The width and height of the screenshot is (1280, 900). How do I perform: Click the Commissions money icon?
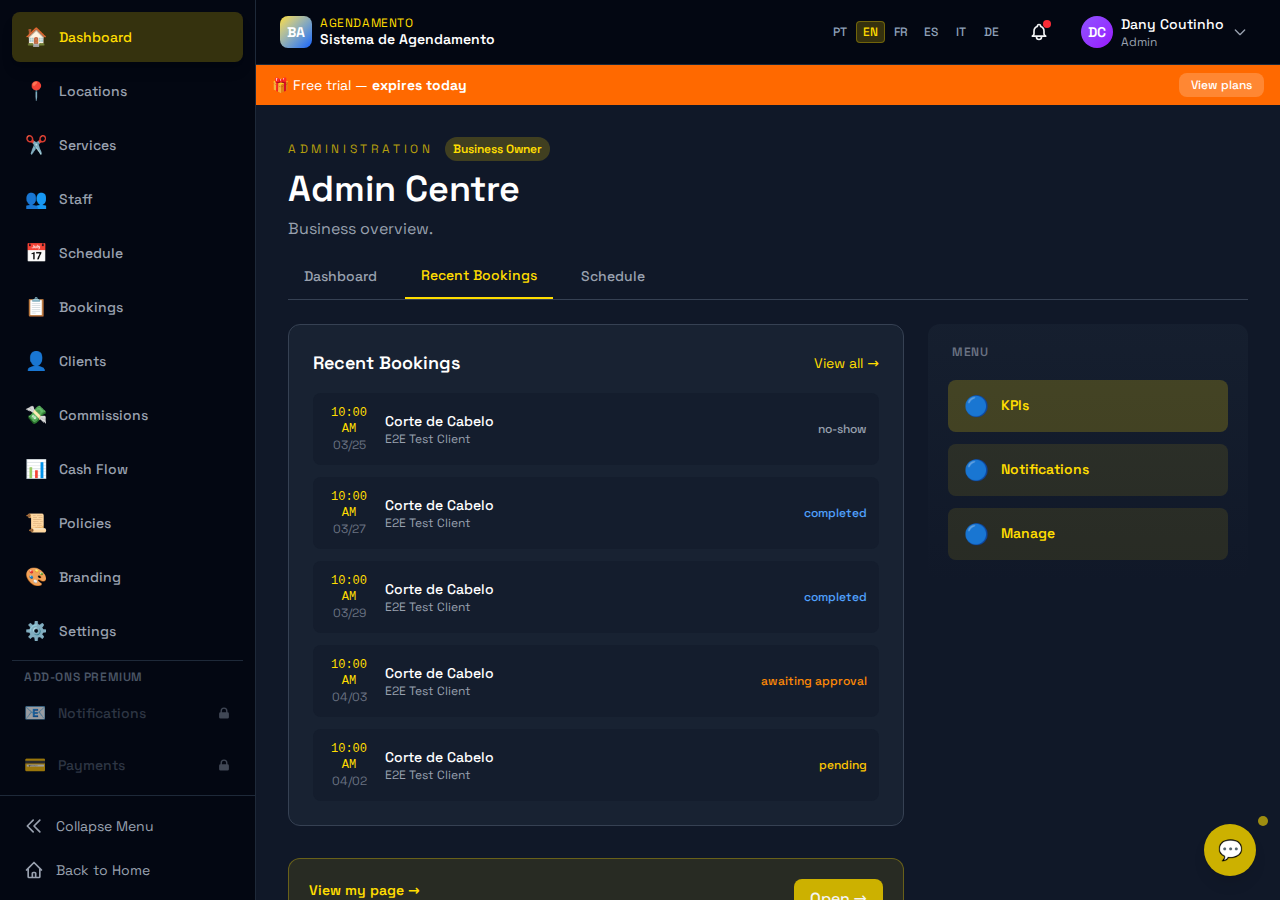36,415
